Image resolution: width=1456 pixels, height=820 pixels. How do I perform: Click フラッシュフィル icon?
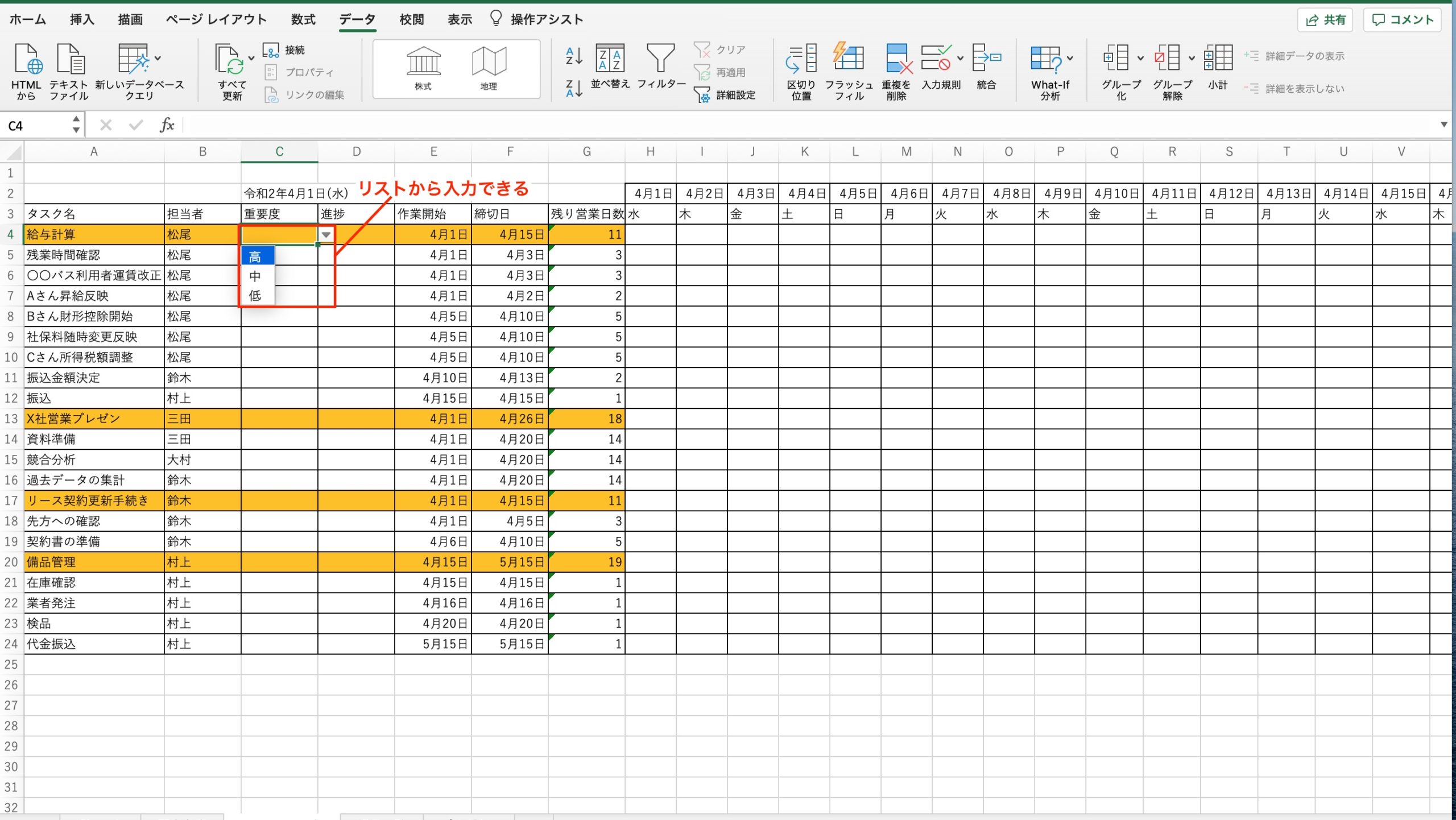coord(849,58)
